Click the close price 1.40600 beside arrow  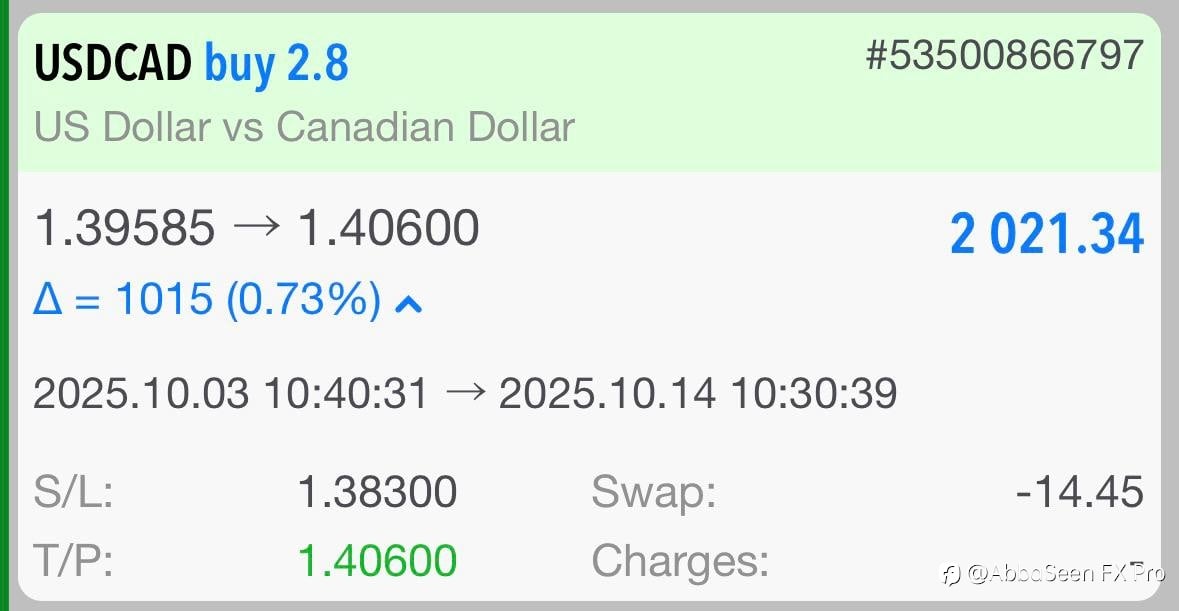(389, 229)
